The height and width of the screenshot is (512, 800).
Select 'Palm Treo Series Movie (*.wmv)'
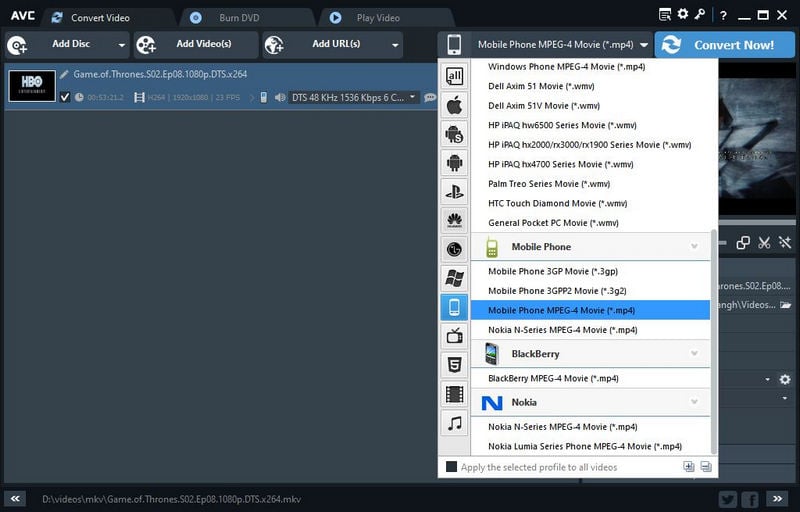click(549, 184)
